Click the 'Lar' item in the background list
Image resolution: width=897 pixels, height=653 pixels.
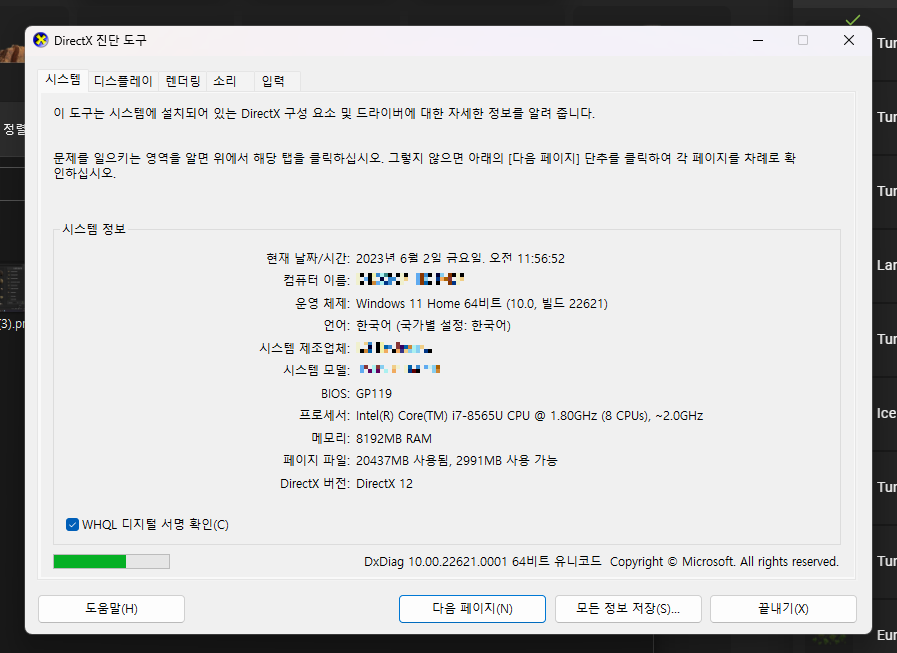[886, 265]
